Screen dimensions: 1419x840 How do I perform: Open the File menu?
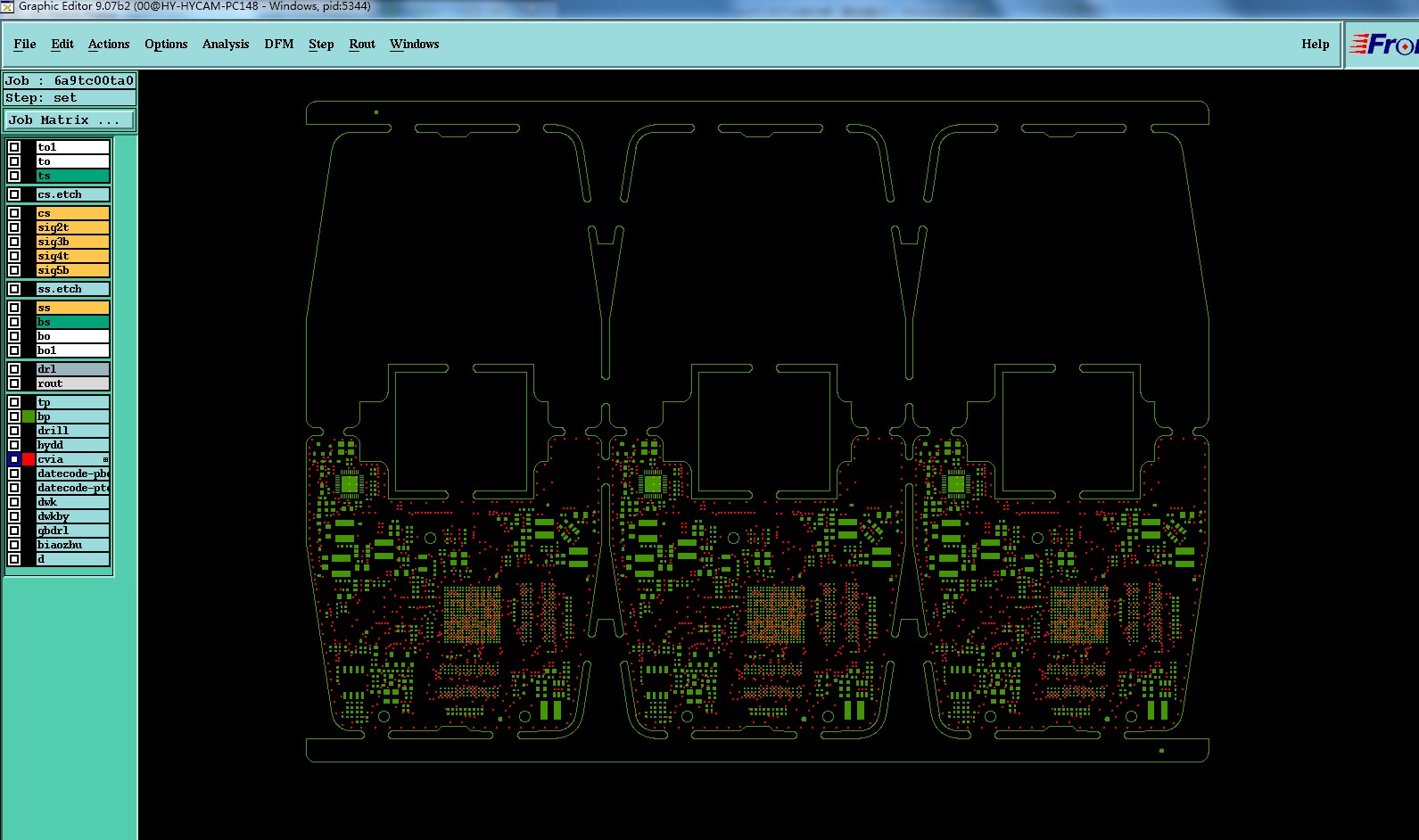(x=25, y=44)
